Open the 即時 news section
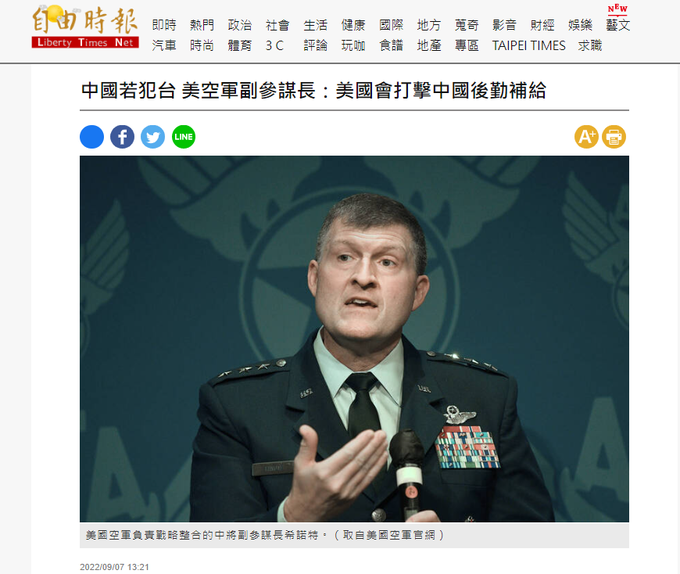 click(x=164, y=25)
